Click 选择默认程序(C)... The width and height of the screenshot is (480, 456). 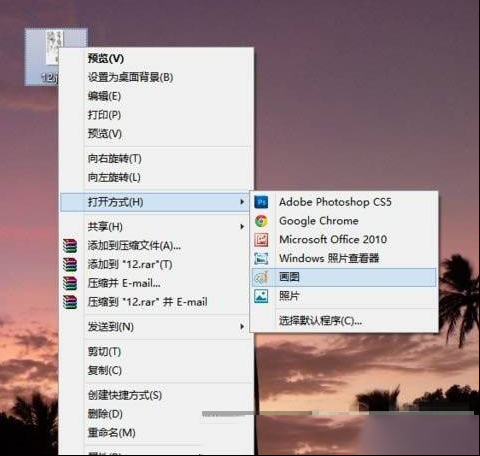pos(320,321)
